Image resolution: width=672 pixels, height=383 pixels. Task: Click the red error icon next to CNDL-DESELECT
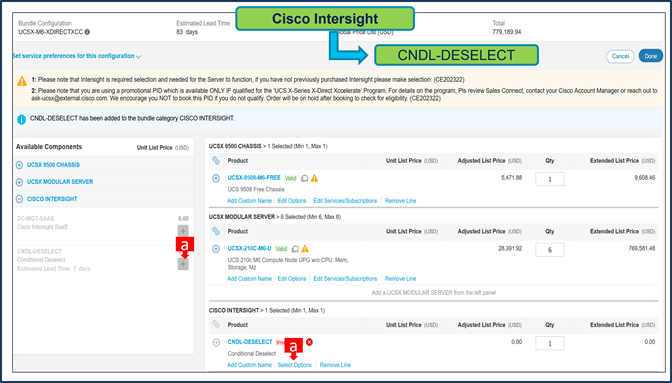point(309,342)
